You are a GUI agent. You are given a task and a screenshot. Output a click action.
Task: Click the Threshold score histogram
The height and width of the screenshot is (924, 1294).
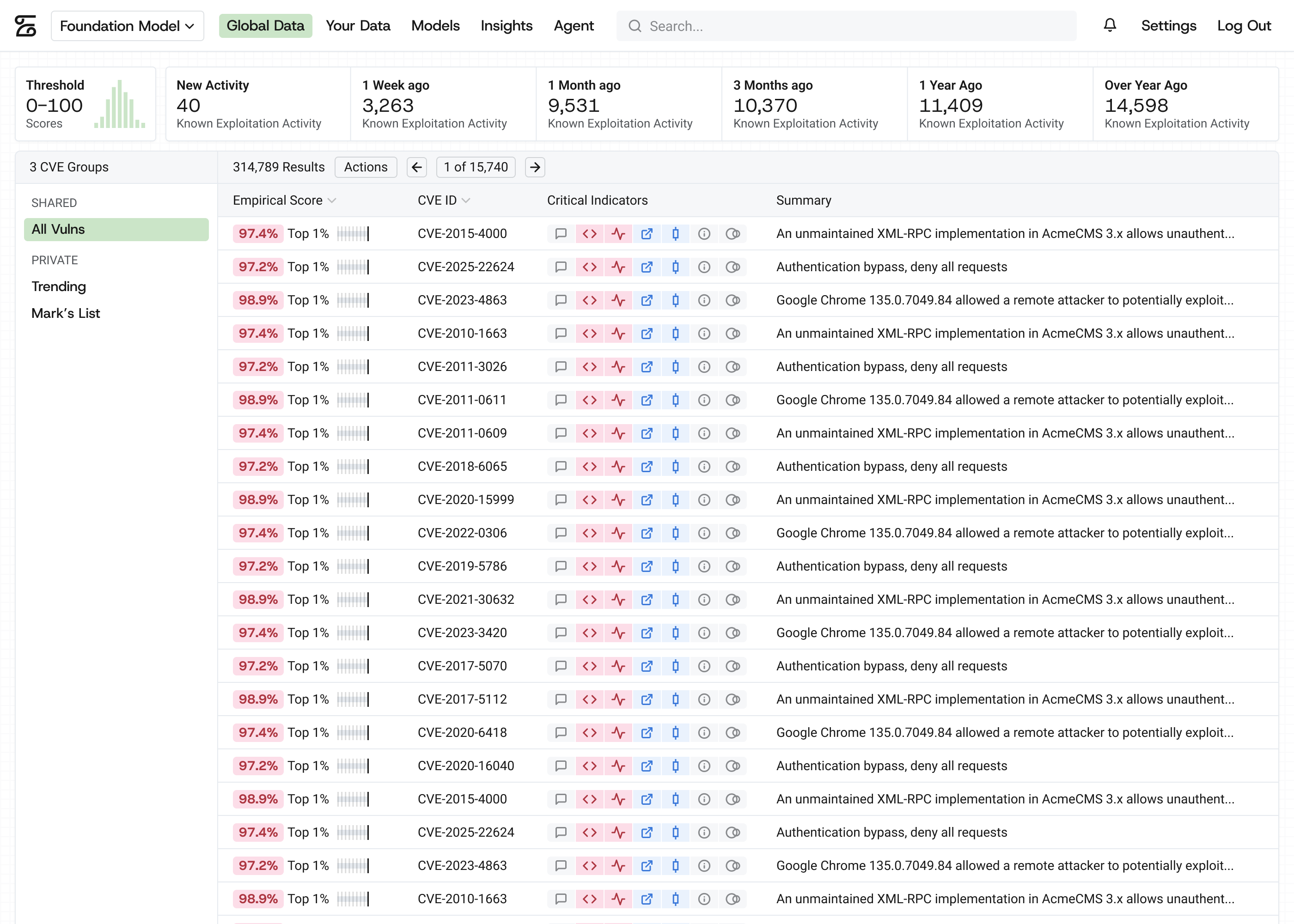120,104
